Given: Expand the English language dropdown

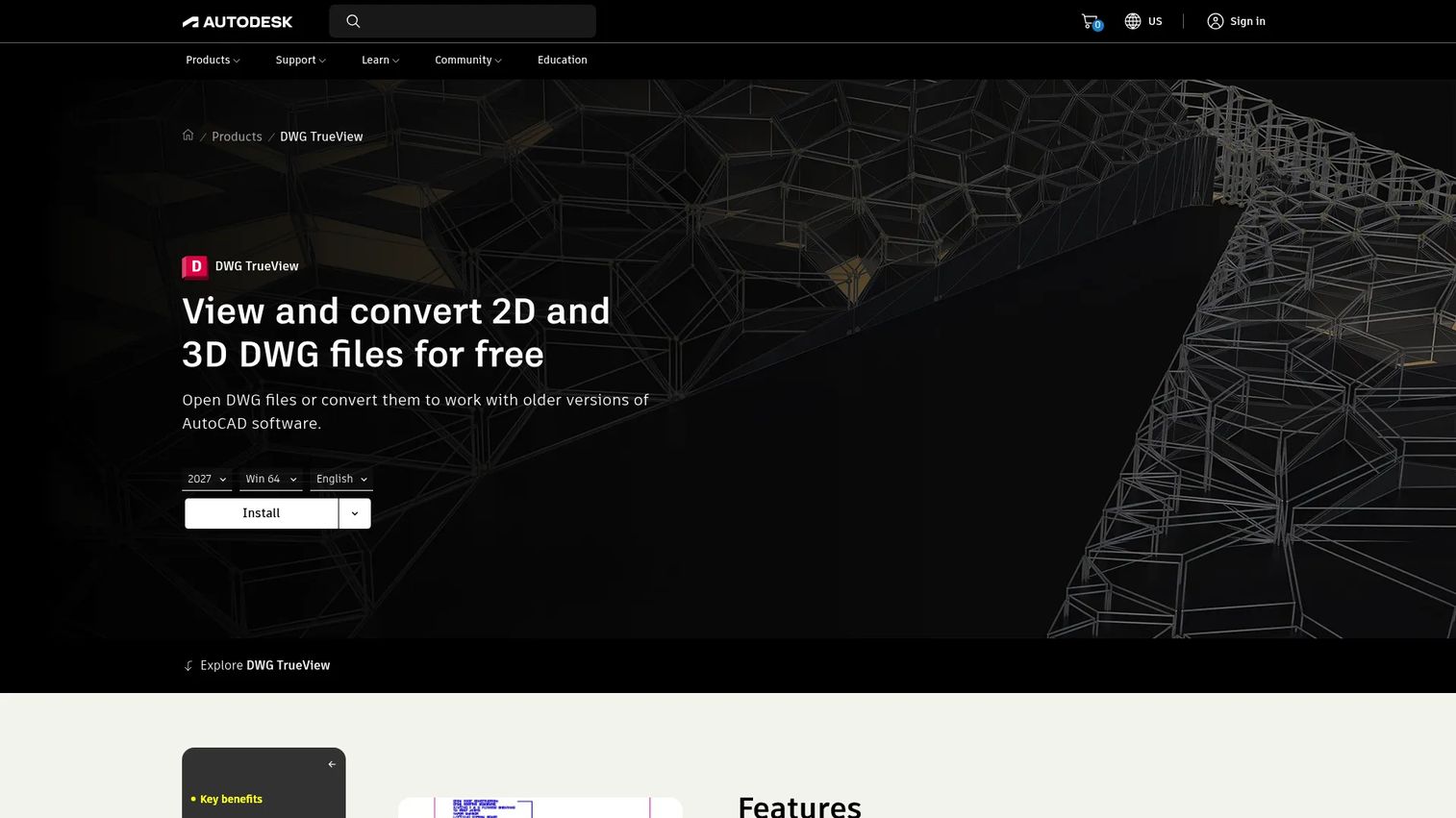Looking at the screenshot, I should coord(341,479).
